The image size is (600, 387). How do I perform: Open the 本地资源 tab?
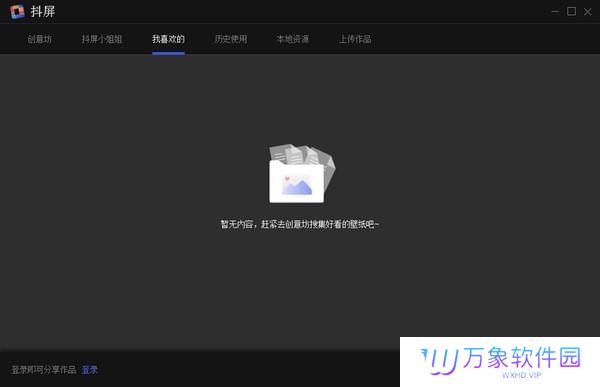pos(293,39)
